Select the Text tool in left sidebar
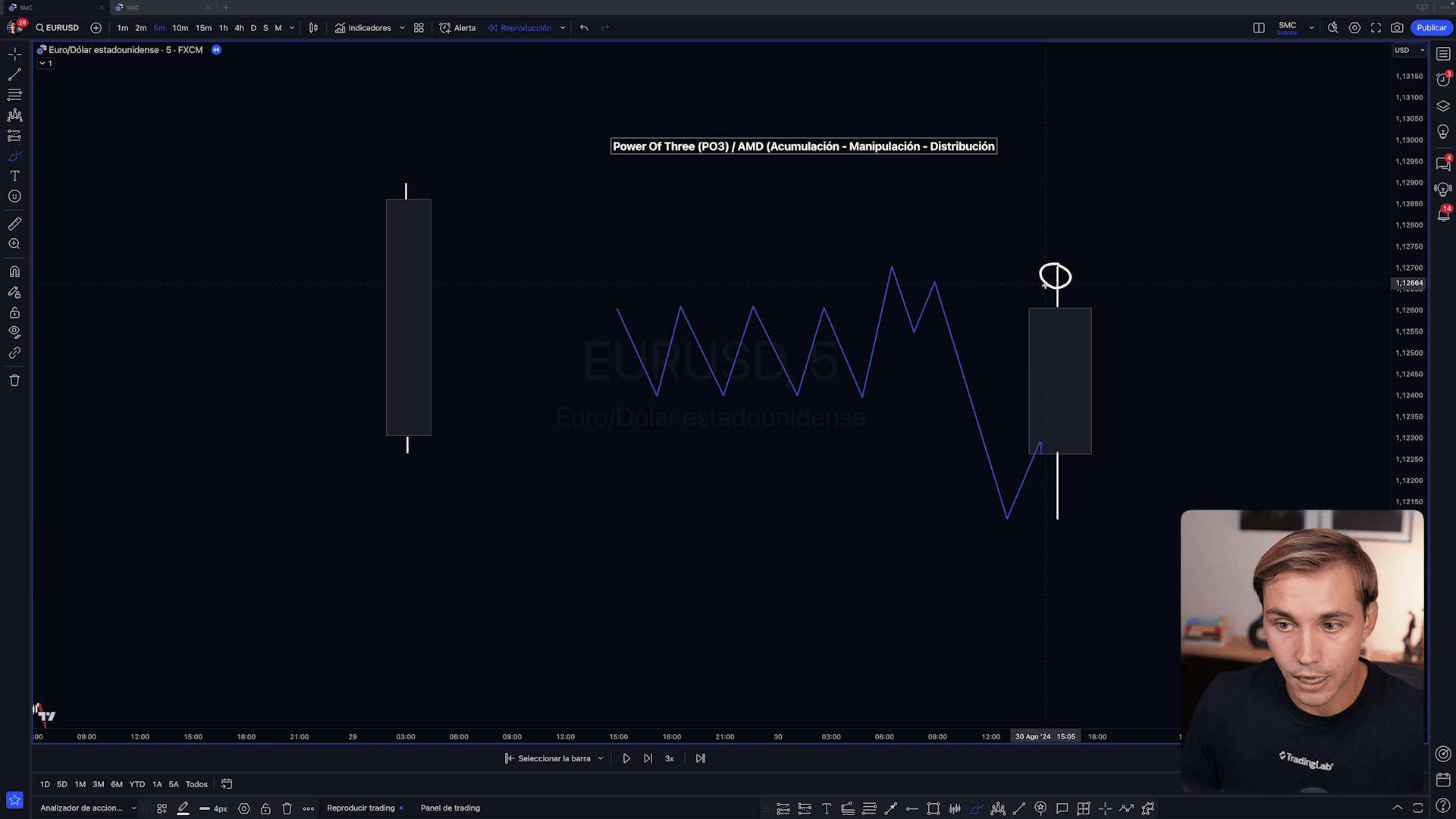Image resolution: width=1456 pixels, height=819 pixels. click(x=14, y=176)
